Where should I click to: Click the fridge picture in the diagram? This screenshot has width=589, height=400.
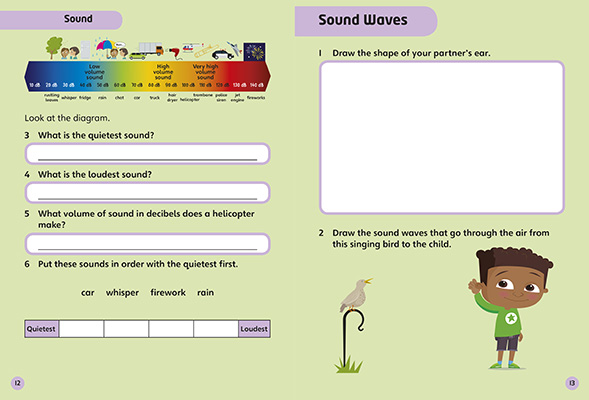tap(85, 50)
